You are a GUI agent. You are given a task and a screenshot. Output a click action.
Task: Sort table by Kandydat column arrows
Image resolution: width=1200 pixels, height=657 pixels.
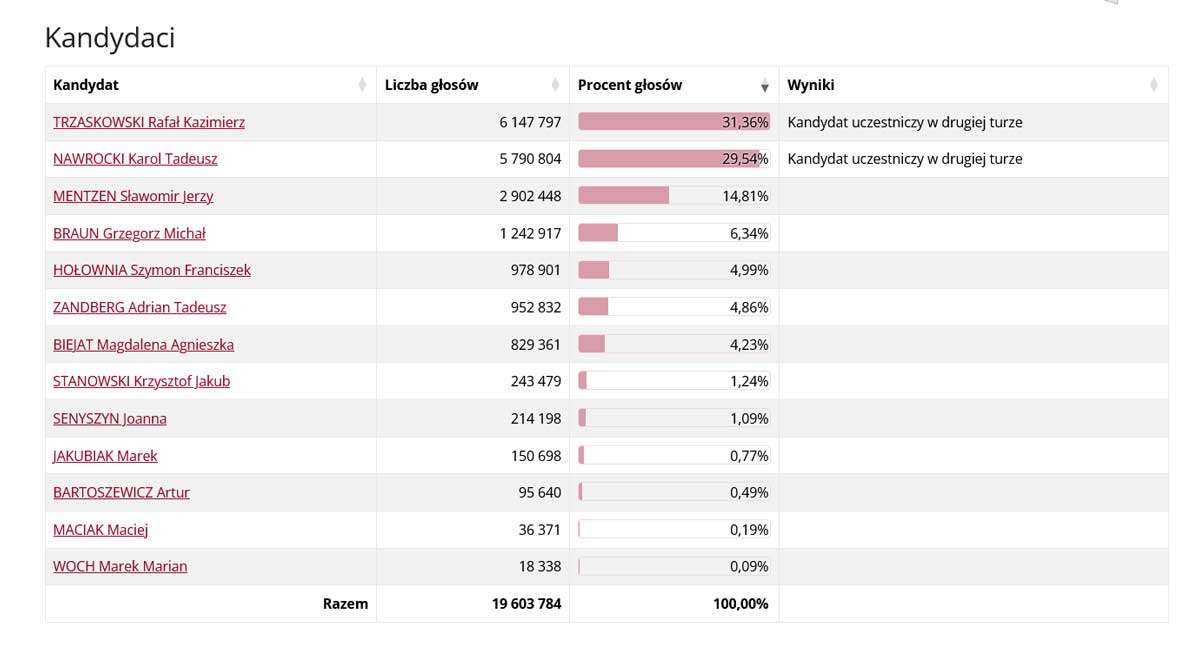tap(362, 86)
